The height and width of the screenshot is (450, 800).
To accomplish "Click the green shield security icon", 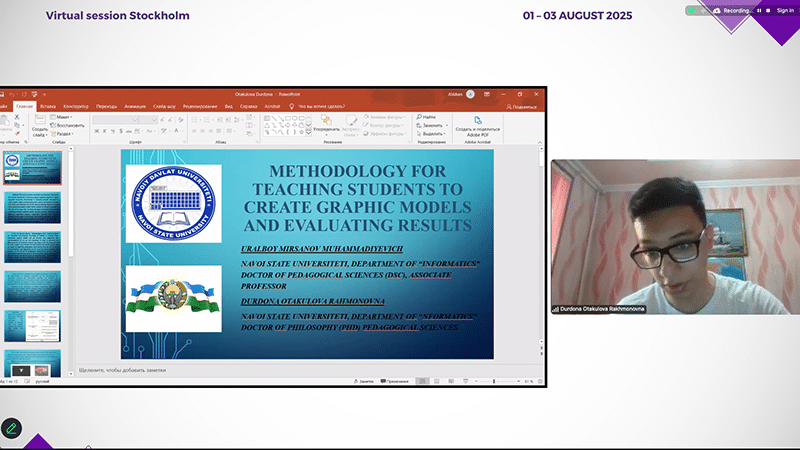I will coord(692,10).
